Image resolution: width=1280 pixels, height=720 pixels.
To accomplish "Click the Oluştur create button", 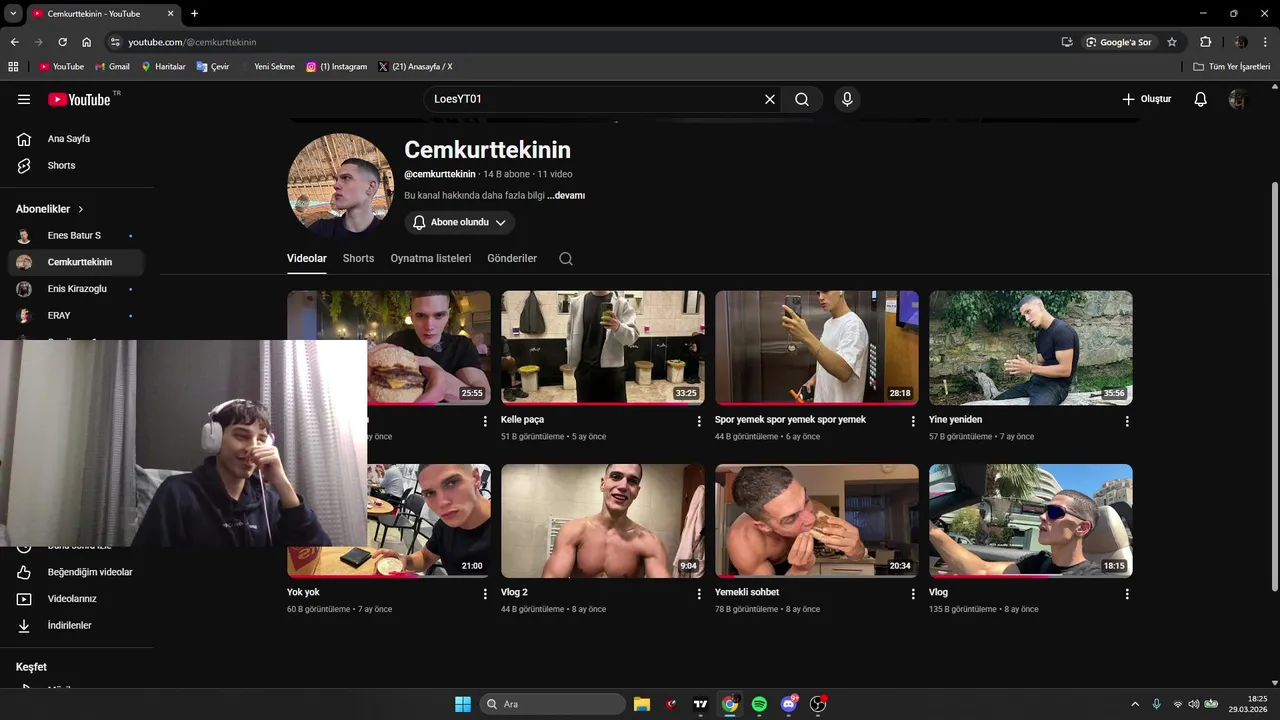I will pyautogui.click(x=1146, y=99).
